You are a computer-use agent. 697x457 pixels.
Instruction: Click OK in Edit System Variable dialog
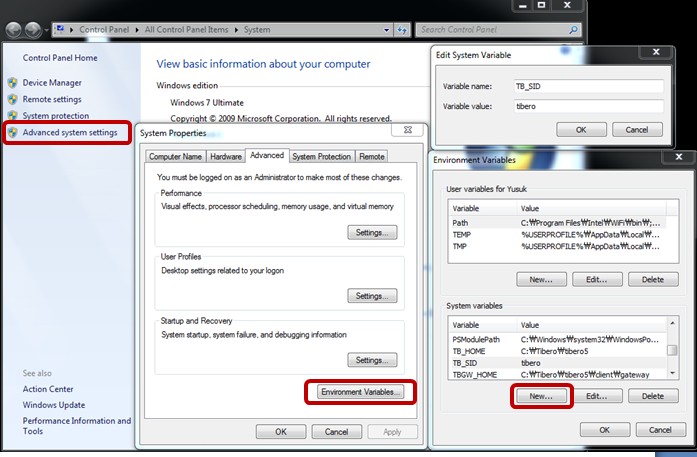pos(581,129)
